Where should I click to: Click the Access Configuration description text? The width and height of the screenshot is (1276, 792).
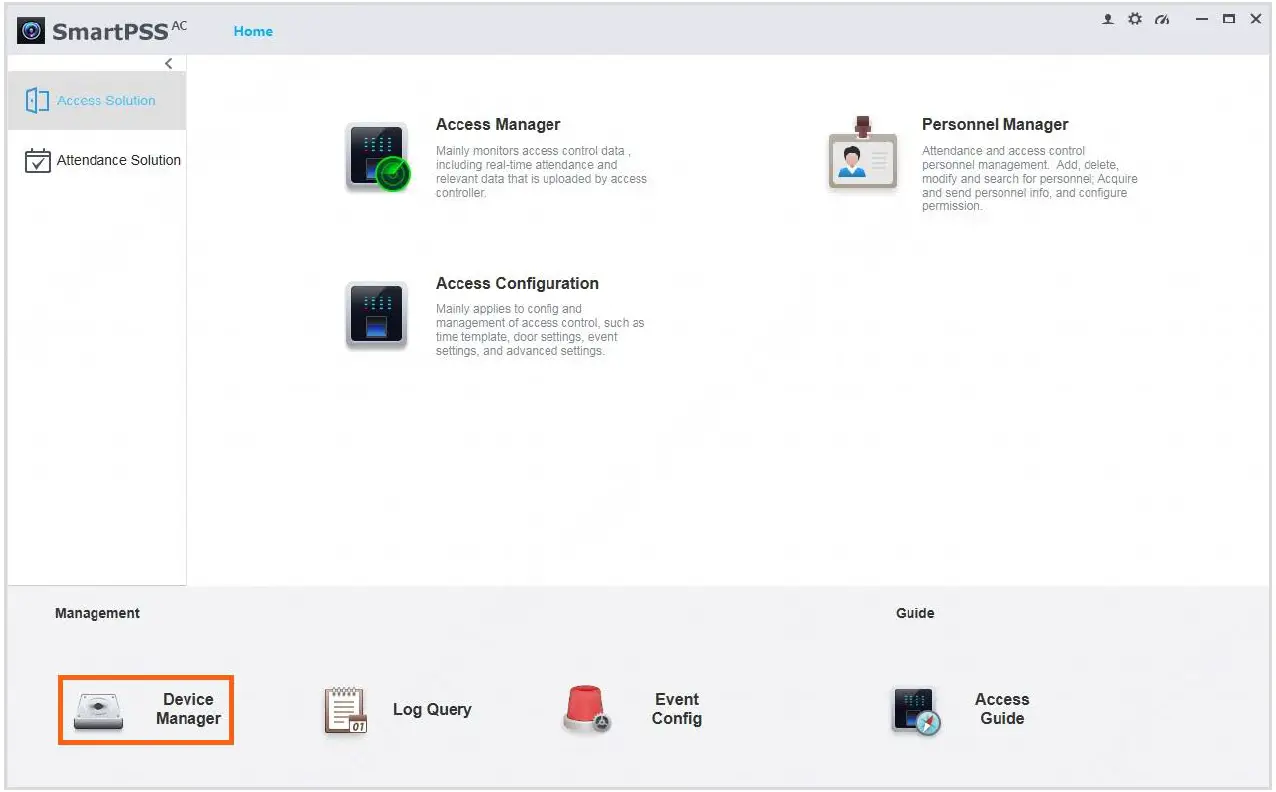tap(540, 330)
